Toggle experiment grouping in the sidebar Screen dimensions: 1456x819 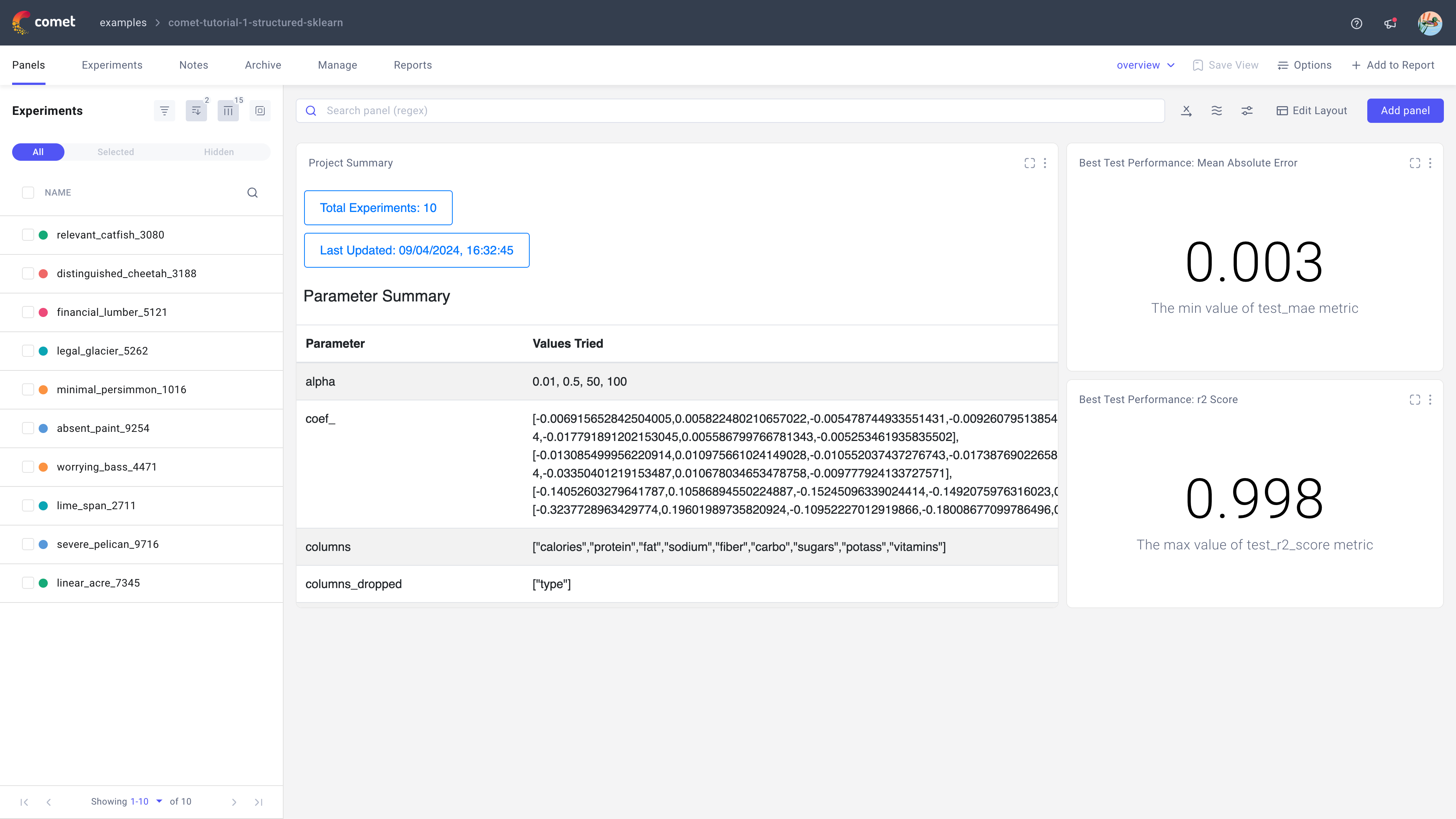pos(260,110)
